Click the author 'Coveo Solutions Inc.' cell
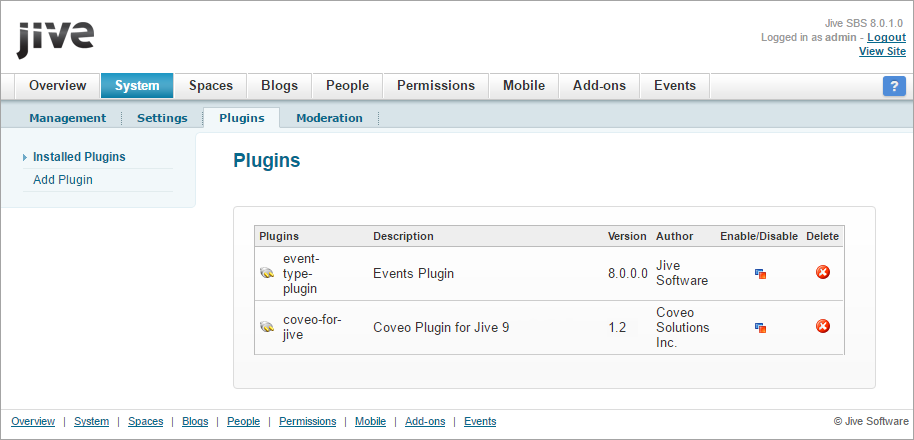914x440 pixels. click(683, 328)
